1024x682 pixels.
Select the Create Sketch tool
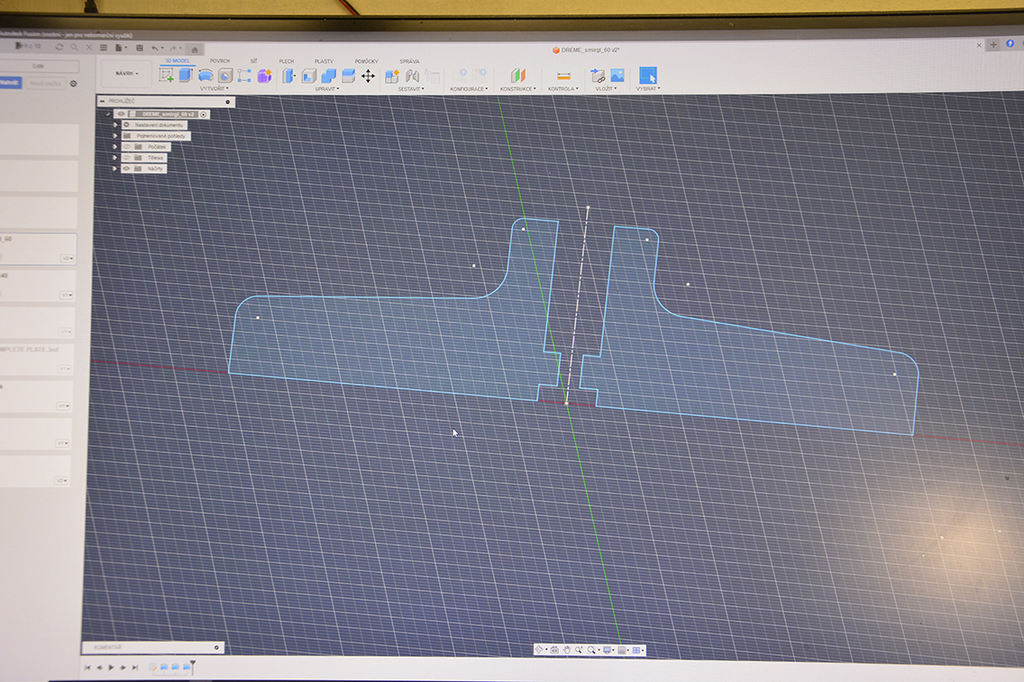166,76
